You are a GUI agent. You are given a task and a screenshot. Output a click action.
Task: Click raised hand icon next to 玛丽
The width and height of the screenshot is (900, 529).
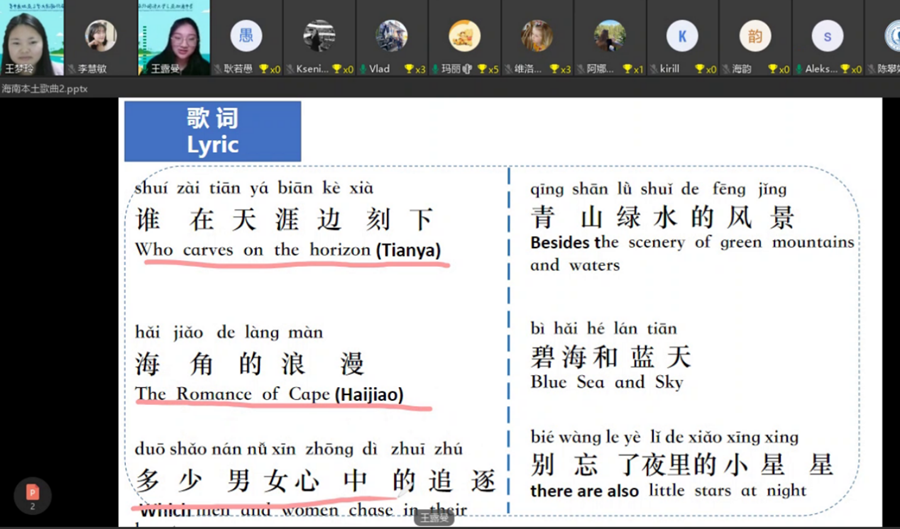[x=467, y=69]
